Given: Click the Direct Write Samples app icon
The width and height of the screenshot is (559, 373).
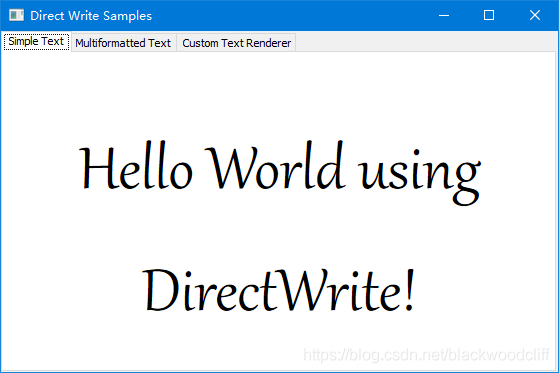Looking at the screenshot, I should click(x=16, y=15).
